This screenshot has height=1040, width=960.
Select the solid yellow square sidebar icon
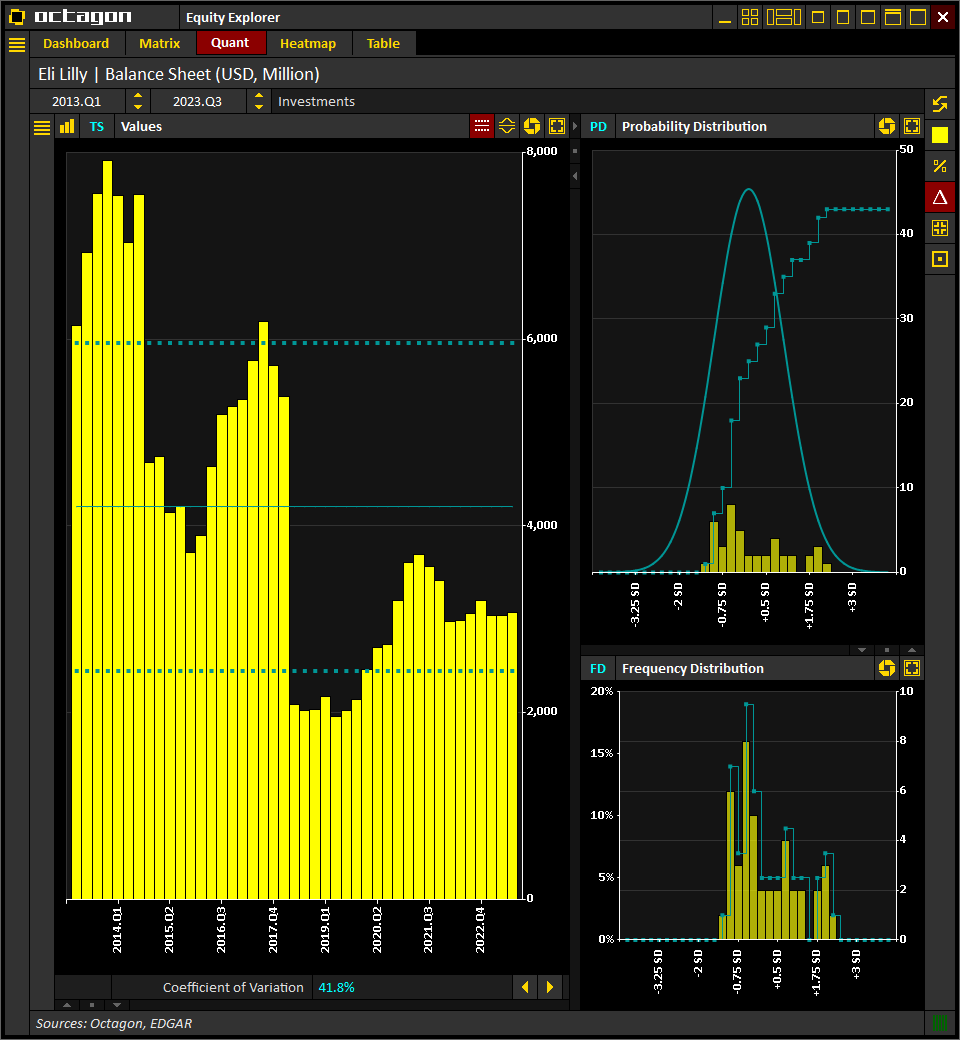click(940, 135)
